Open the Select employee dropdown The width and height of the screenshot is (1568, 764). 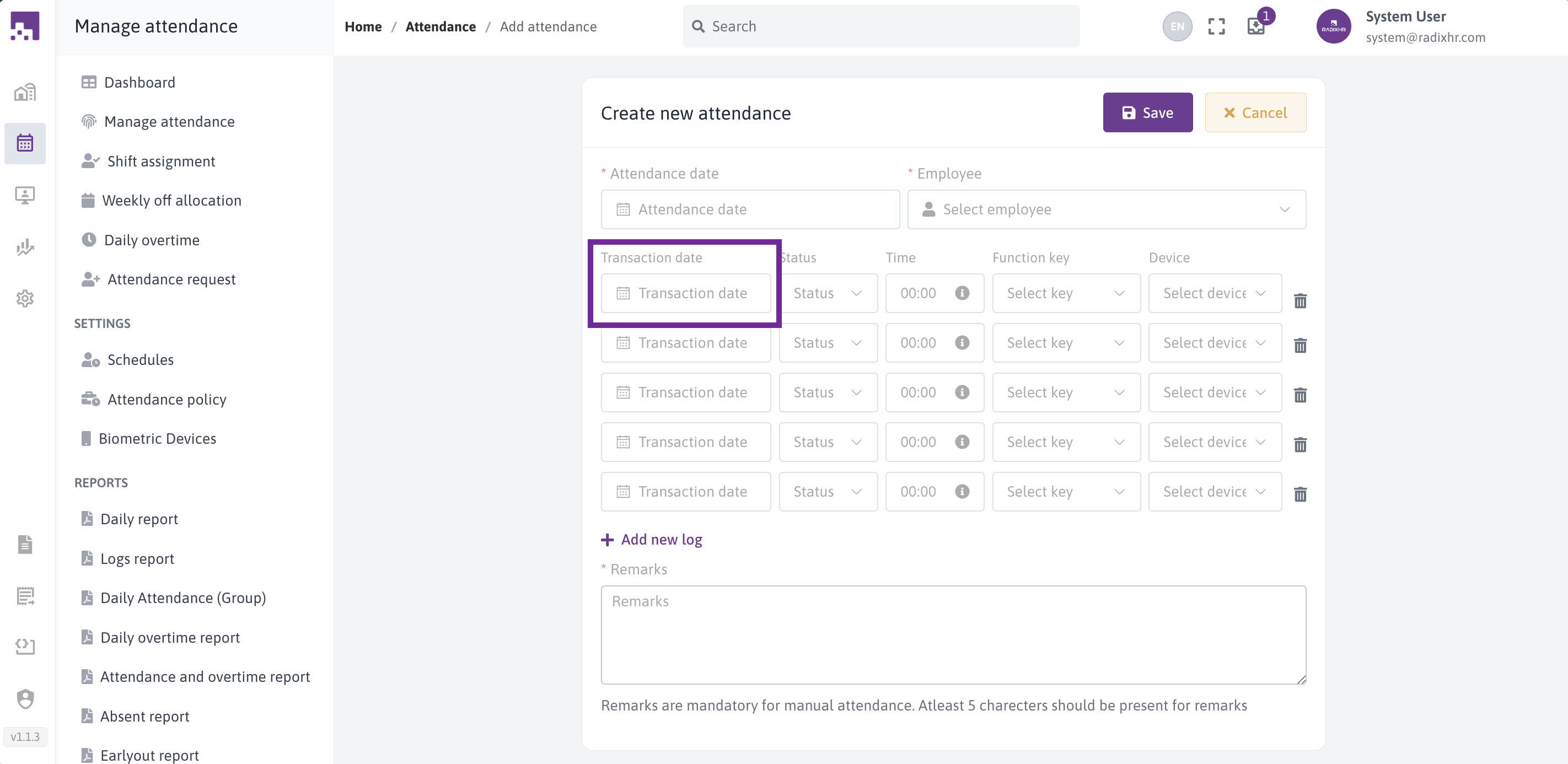point(1107,209)
